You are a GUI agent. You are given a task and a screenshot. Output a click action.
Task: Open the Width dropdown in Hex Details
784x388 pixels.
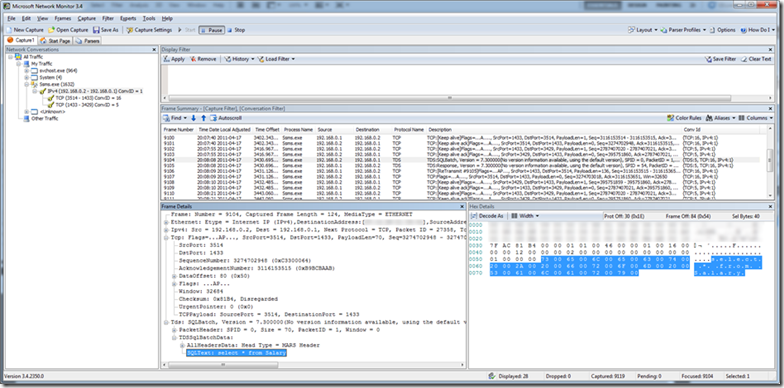(525, 216)
